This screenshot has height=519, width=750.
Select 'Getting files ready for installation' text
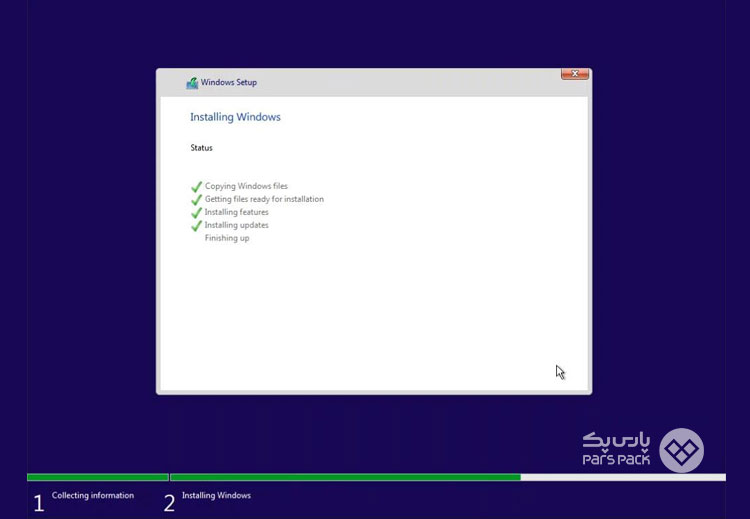point(264,199)
